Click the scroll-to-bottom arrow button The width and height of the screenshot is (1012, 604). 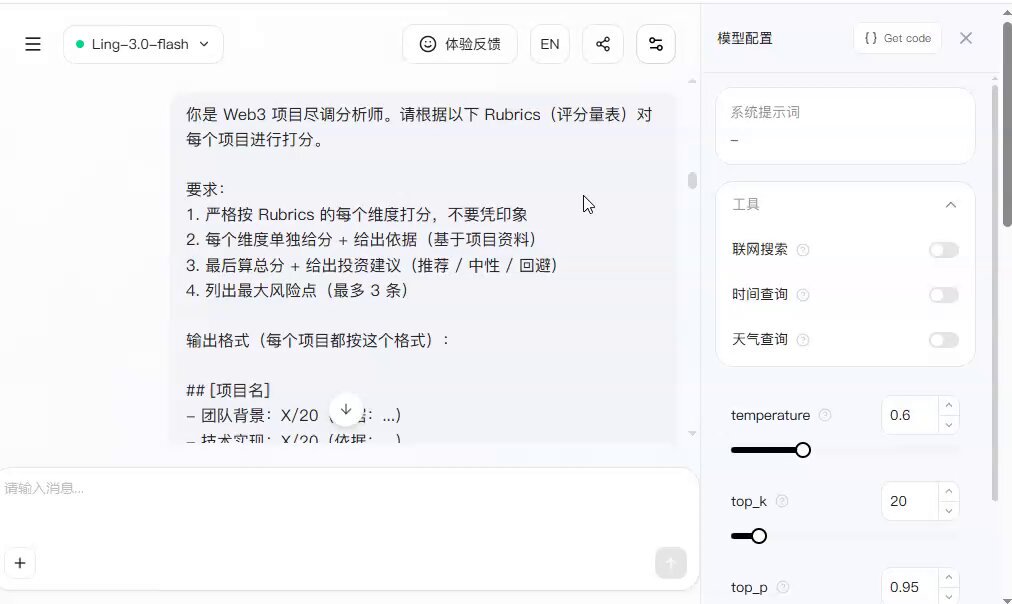click(346, 409)
